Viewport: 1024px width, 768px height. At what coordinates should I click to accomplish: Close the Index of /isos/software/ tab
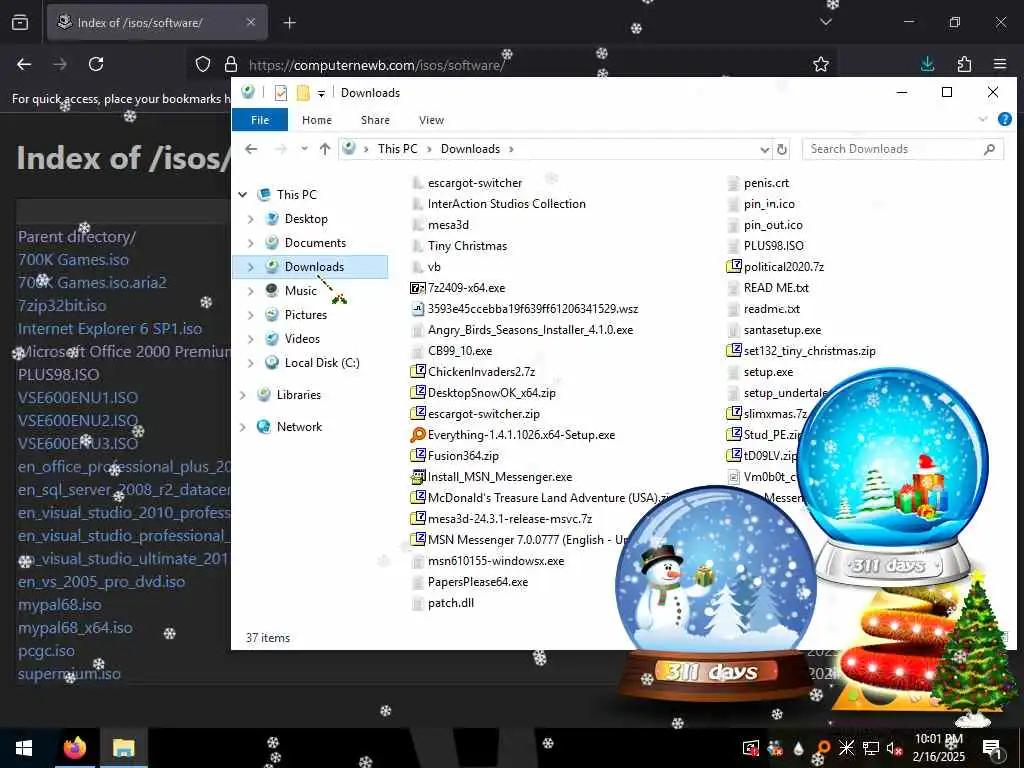coord(251,22)
